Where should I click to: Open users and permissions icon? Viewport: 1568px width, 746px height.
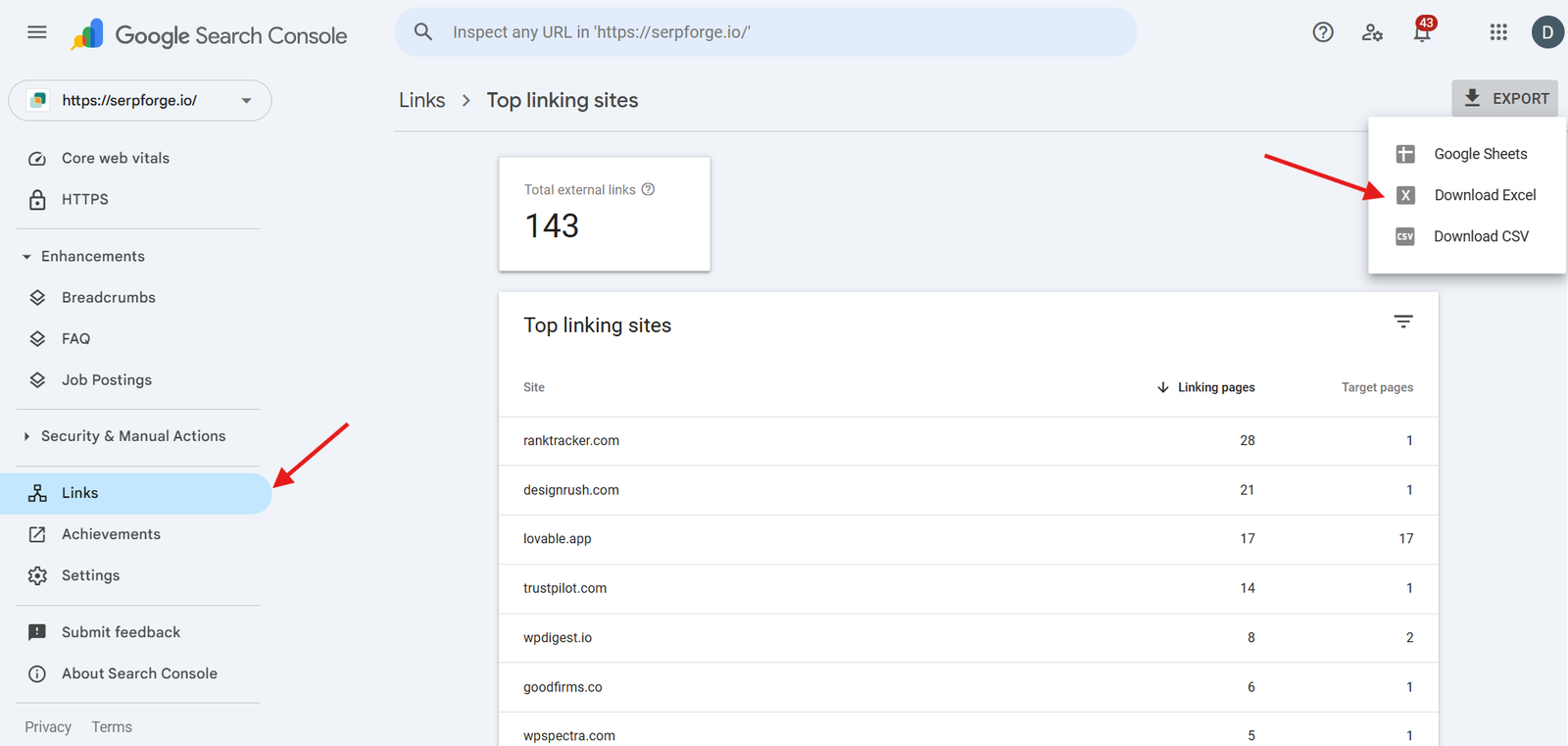click(x=1372, y=32)
